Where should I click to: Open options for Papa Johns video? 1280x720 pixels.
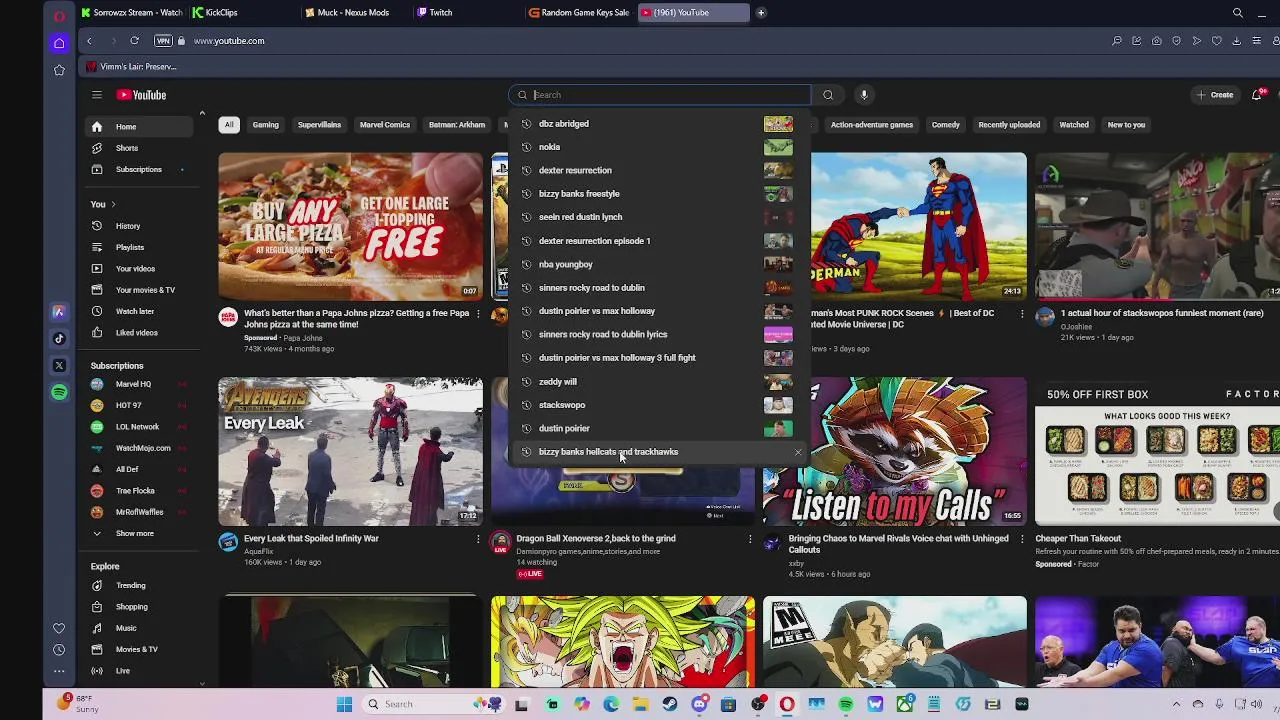click(x=477, y=314)
